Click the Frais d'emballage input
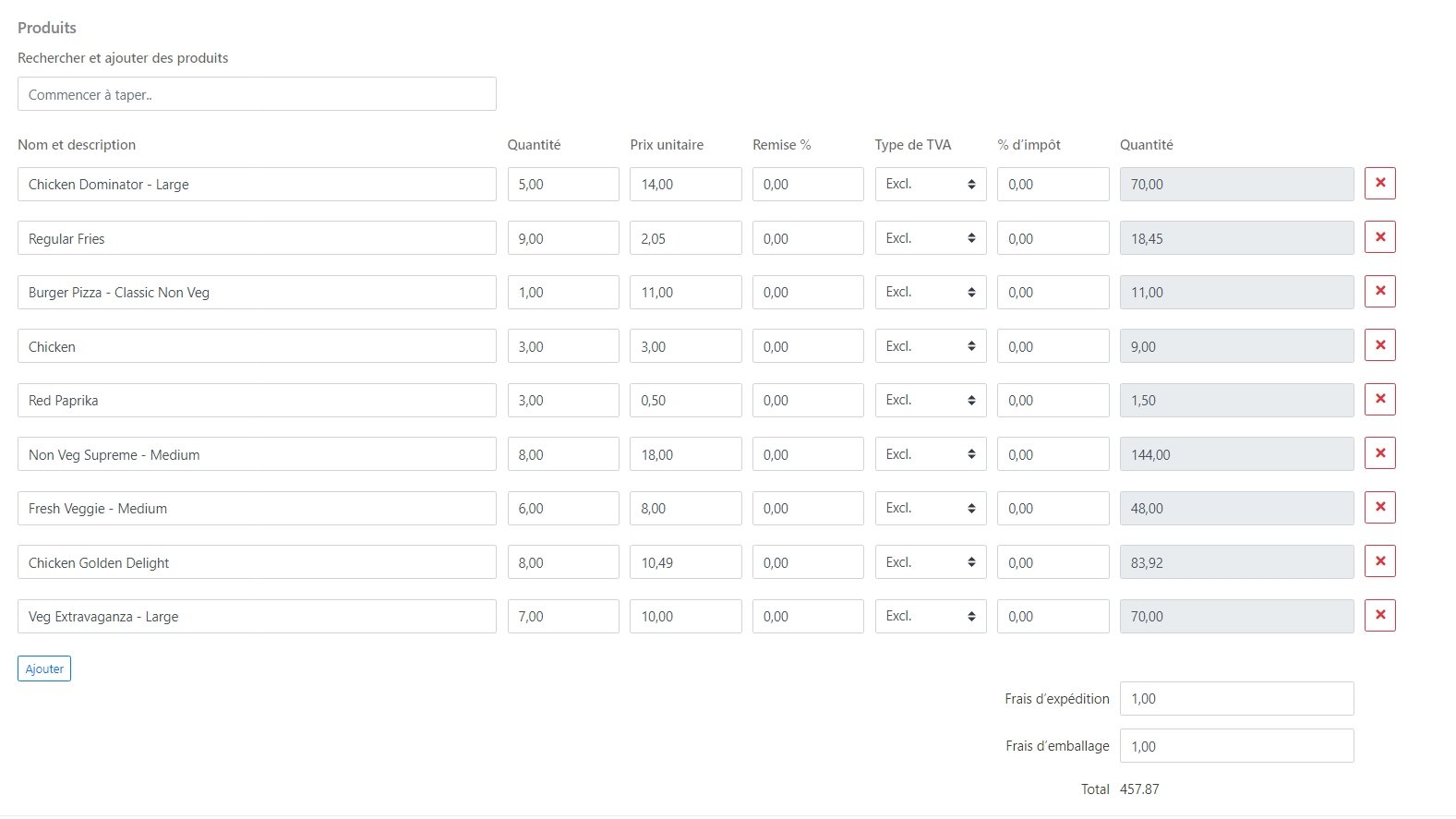Viewport: 1456px width, 819px height. tap(1236, 746)
